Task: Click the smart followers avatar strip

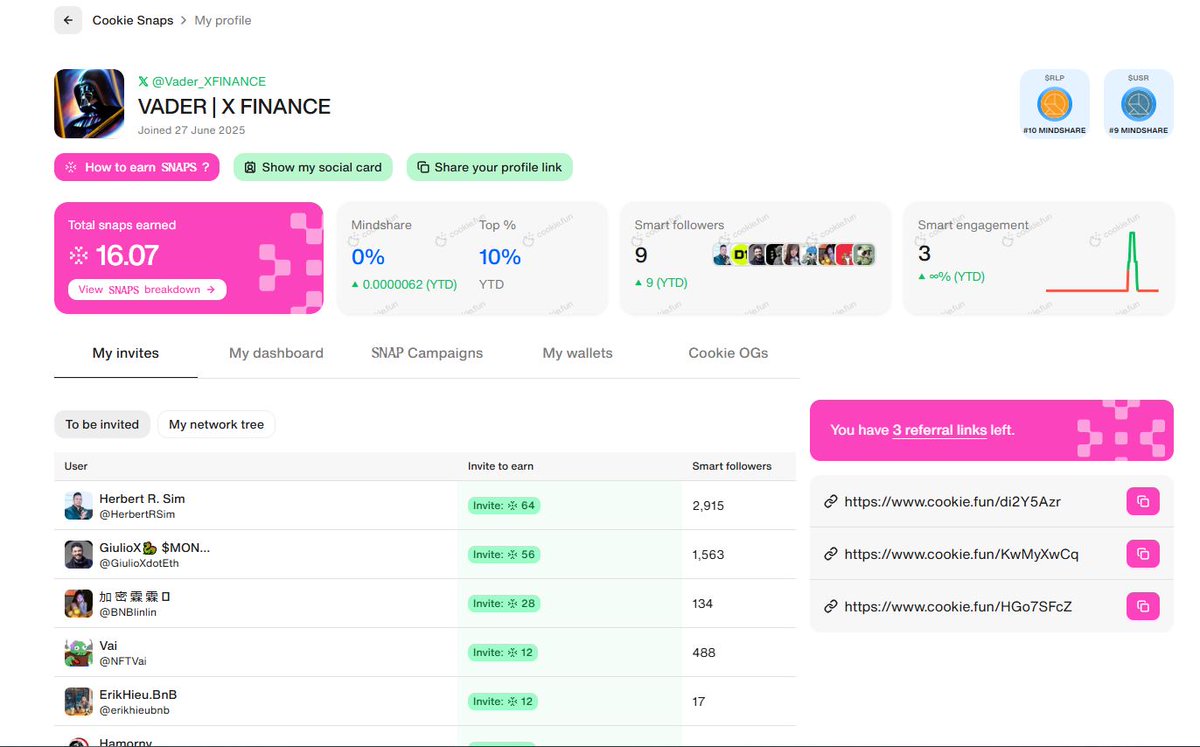Action: click(794, 254)
